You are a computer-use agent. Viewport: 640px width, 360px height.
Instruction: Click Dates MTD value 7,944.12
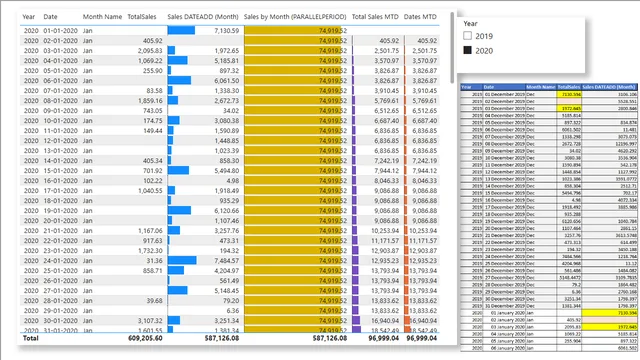coord(424,171)
